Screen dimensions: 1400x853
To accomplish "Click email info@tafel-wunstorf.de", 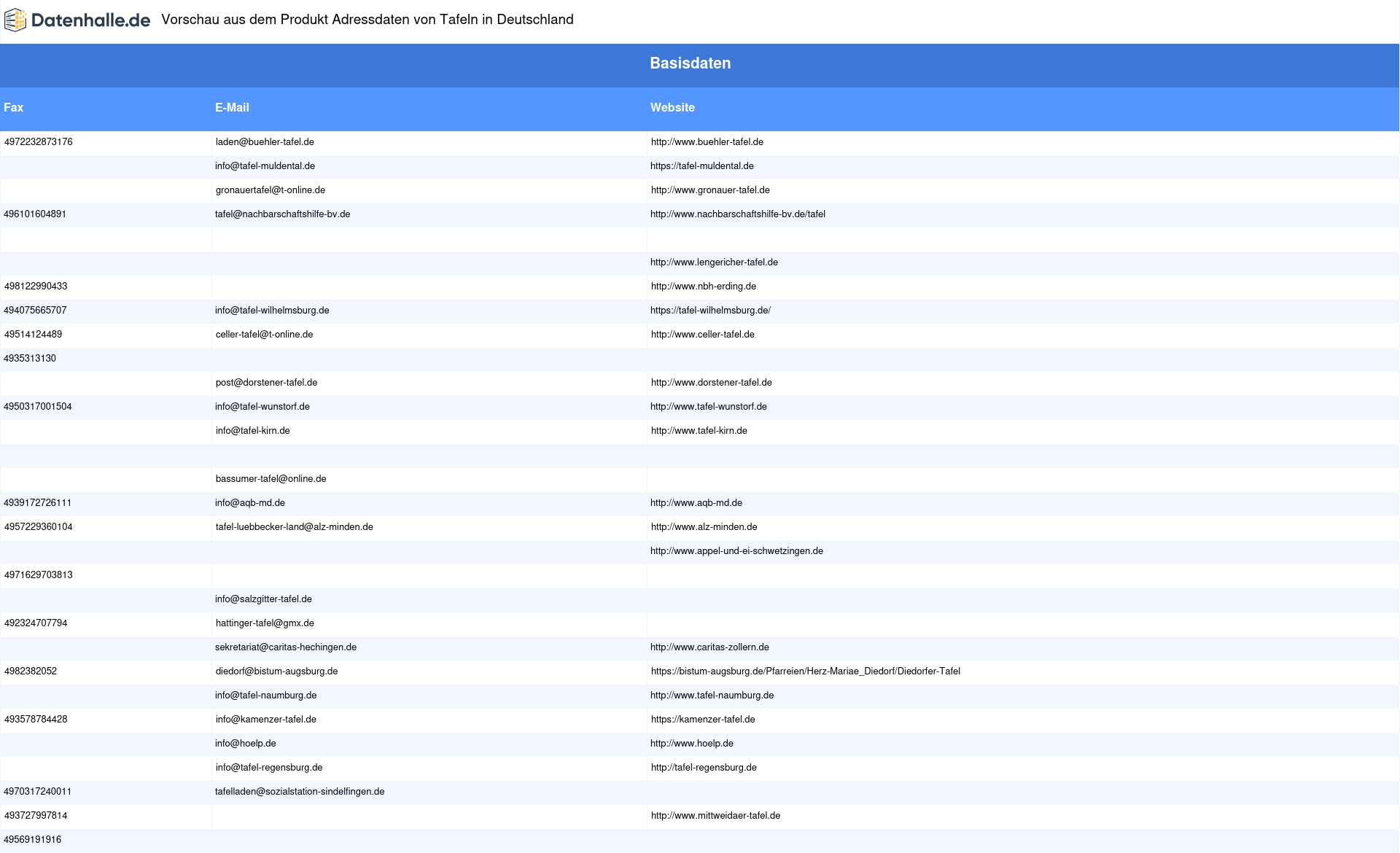I will coord(262,407).
